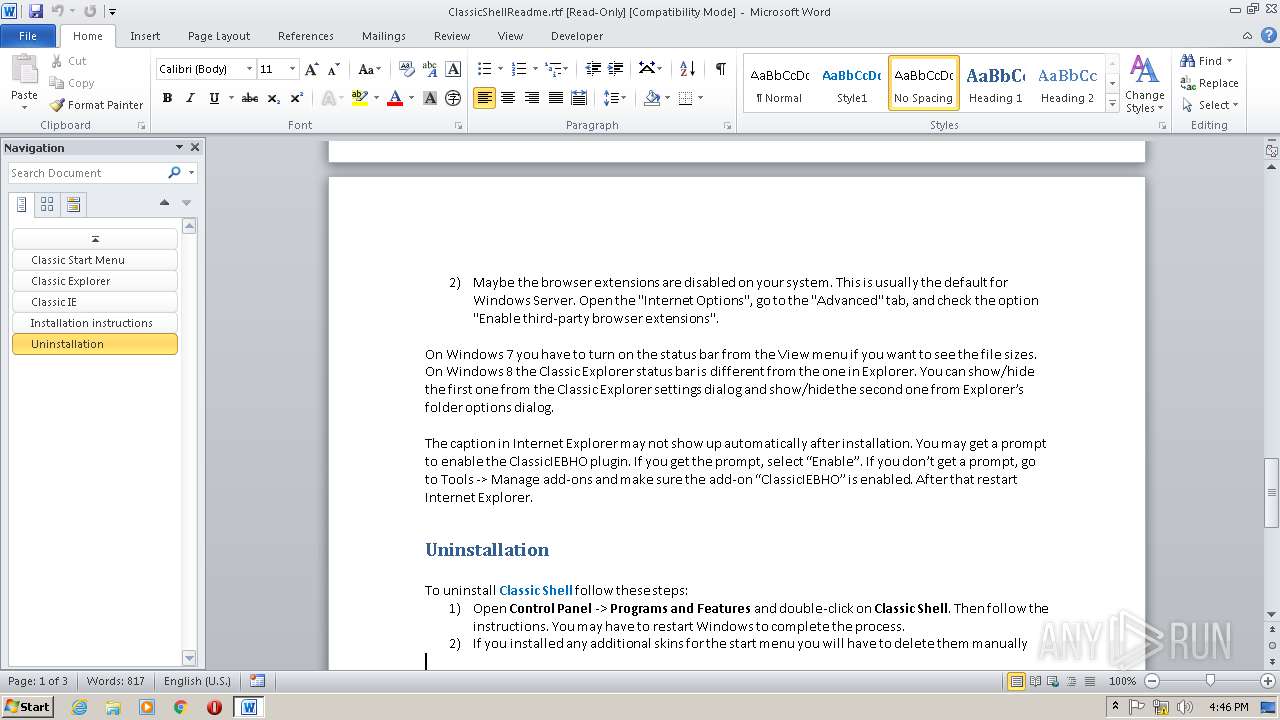The image size is (1280, 720).
Task: Click the zoom slider handle
Action: [1210, 681]
